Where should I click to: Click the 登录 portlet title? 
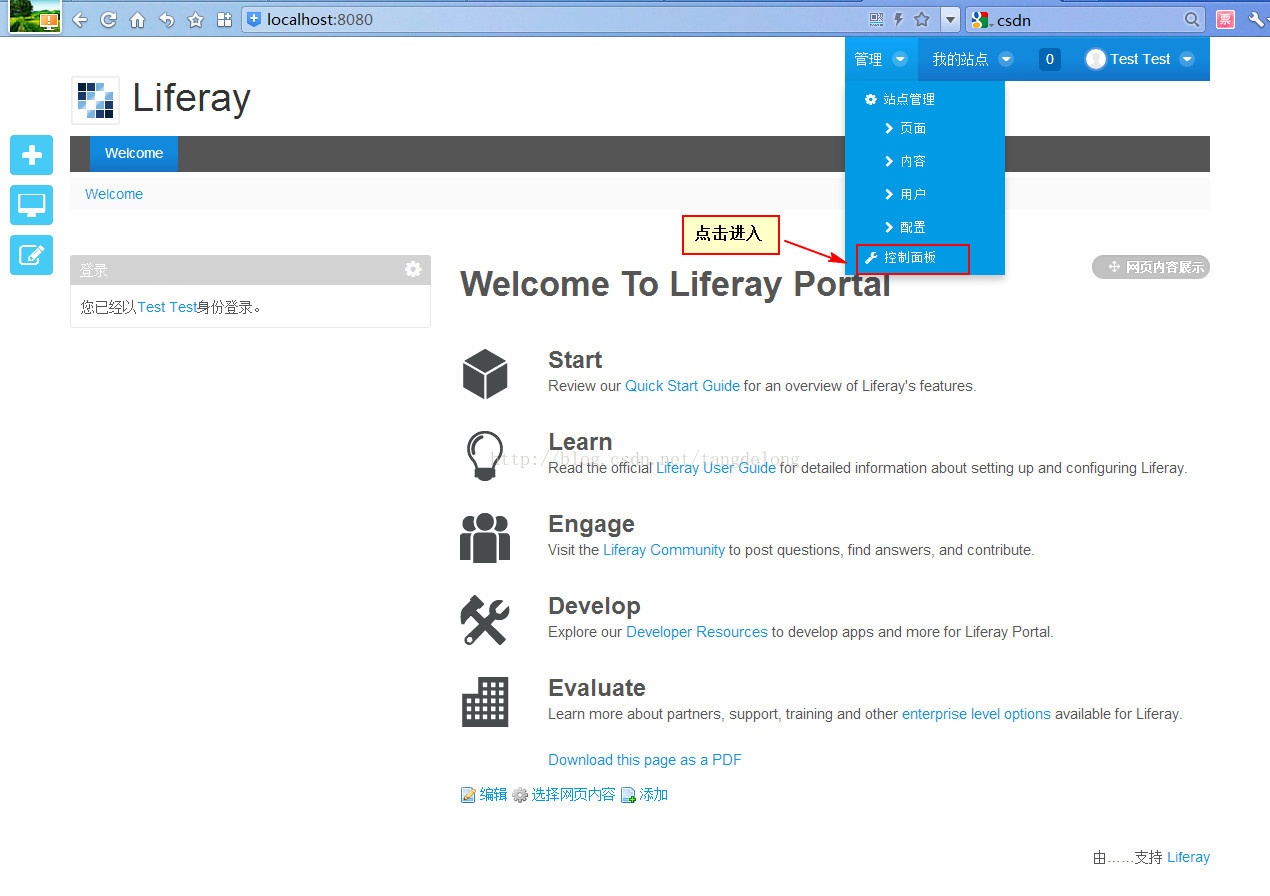pyautogui.click(x=94, y=270)
